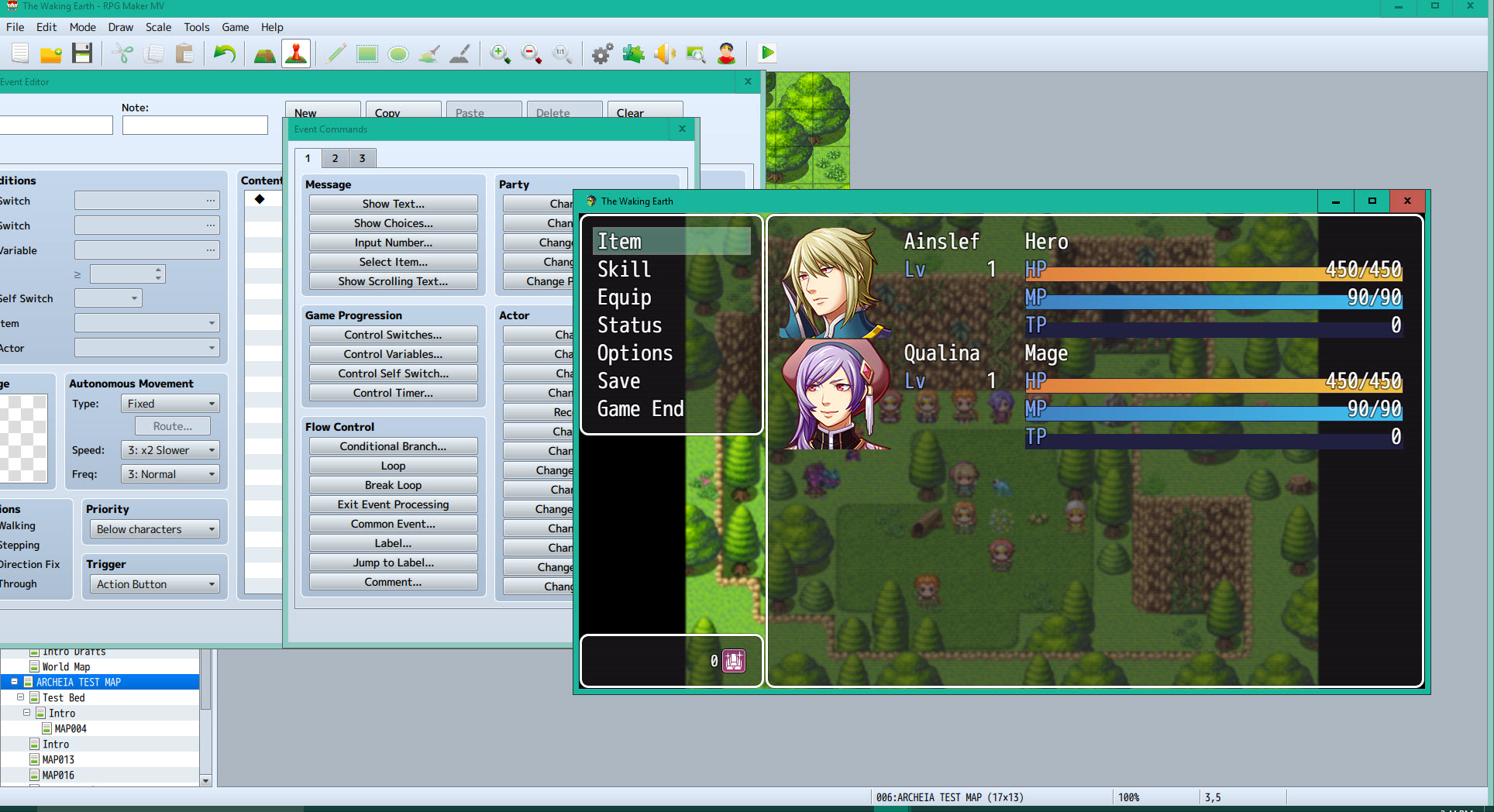Click the gold item icon in game window

734,661
